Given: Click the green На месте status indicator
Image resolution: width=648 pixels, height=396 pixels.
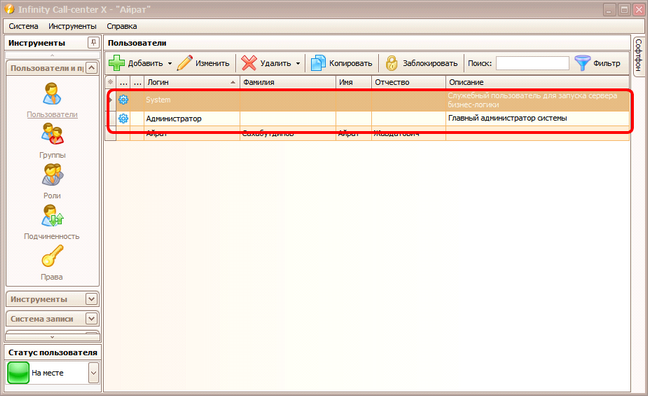Looking at the screenshot, I should coord(18,372).
